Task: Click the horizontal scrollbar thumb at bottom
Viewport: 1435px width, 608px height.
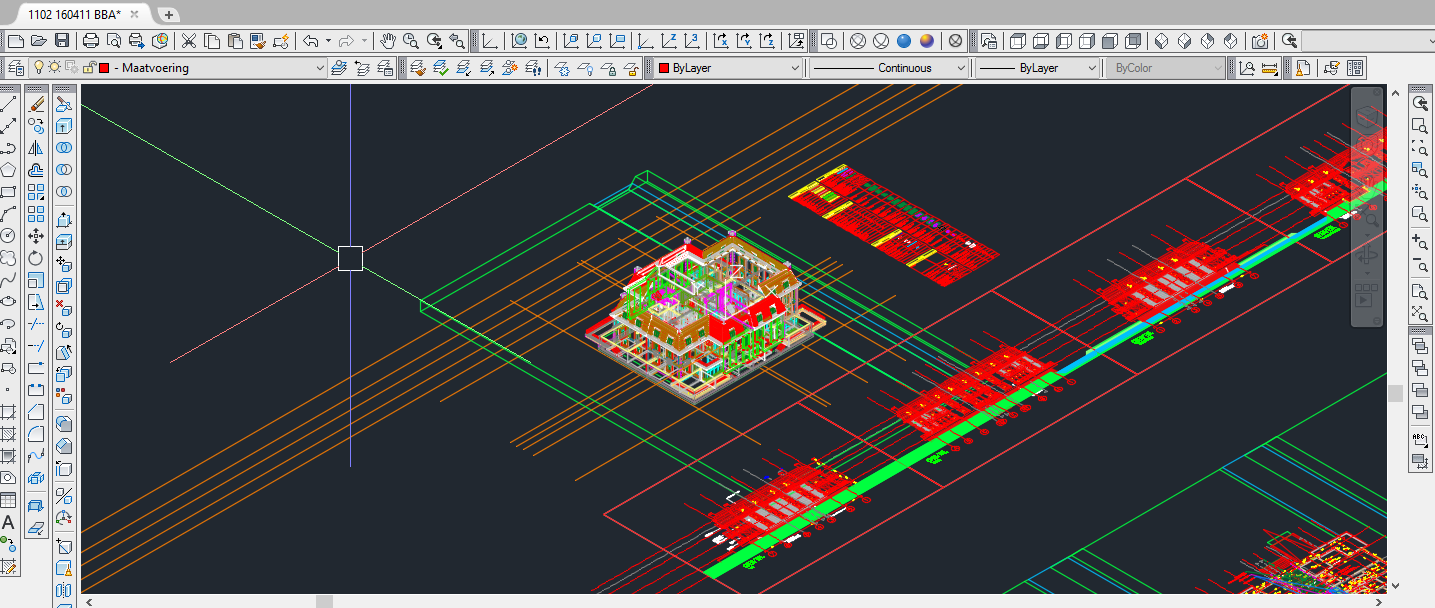Action: (324, 601)
